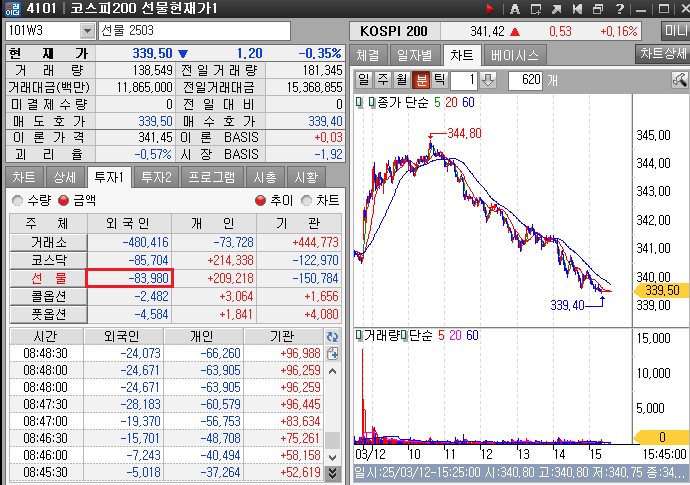Open help with the question mark icon
690x485 pixels.
pyautogui.click(x=620, y=9)
